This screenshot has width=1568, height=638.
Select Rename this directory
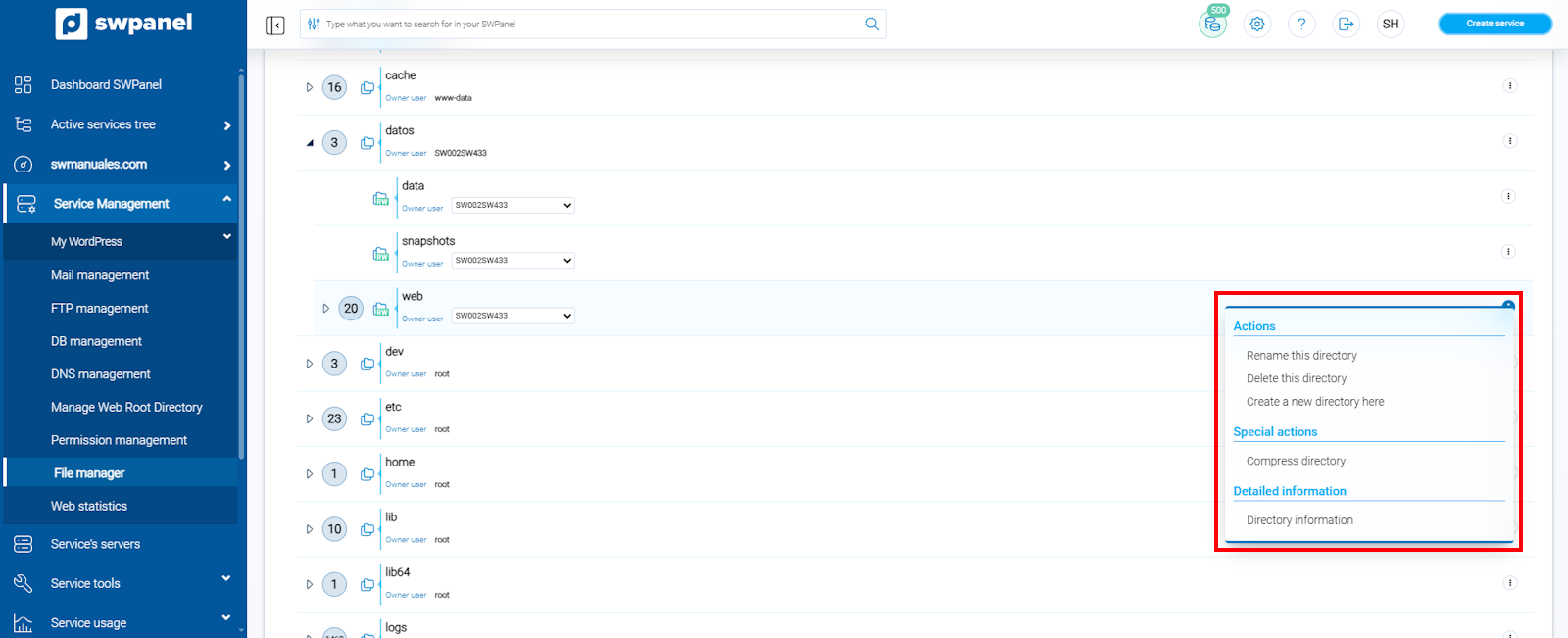pos(1301,356)
